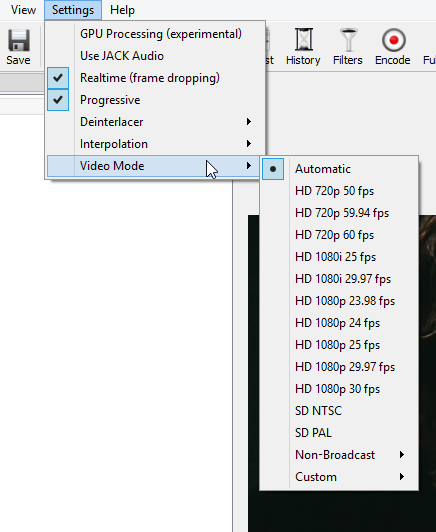
Task: Open the View menu
Action: (23, 10)
